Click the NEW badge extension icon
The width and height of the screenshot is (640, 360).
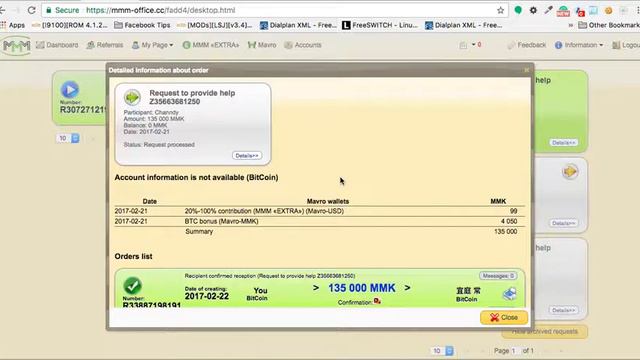pos(563,11)
